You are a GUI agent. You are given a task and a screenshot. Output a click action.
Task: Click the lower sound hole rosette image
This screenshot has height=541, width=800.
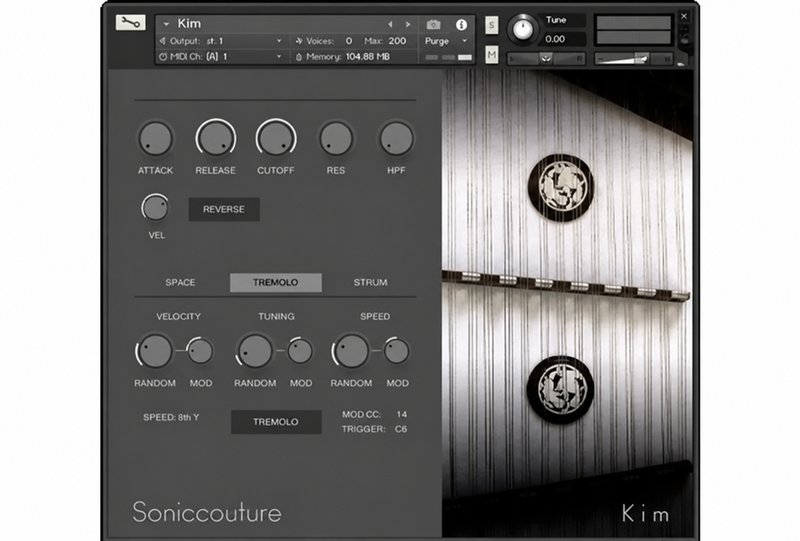tap(560, 389)
